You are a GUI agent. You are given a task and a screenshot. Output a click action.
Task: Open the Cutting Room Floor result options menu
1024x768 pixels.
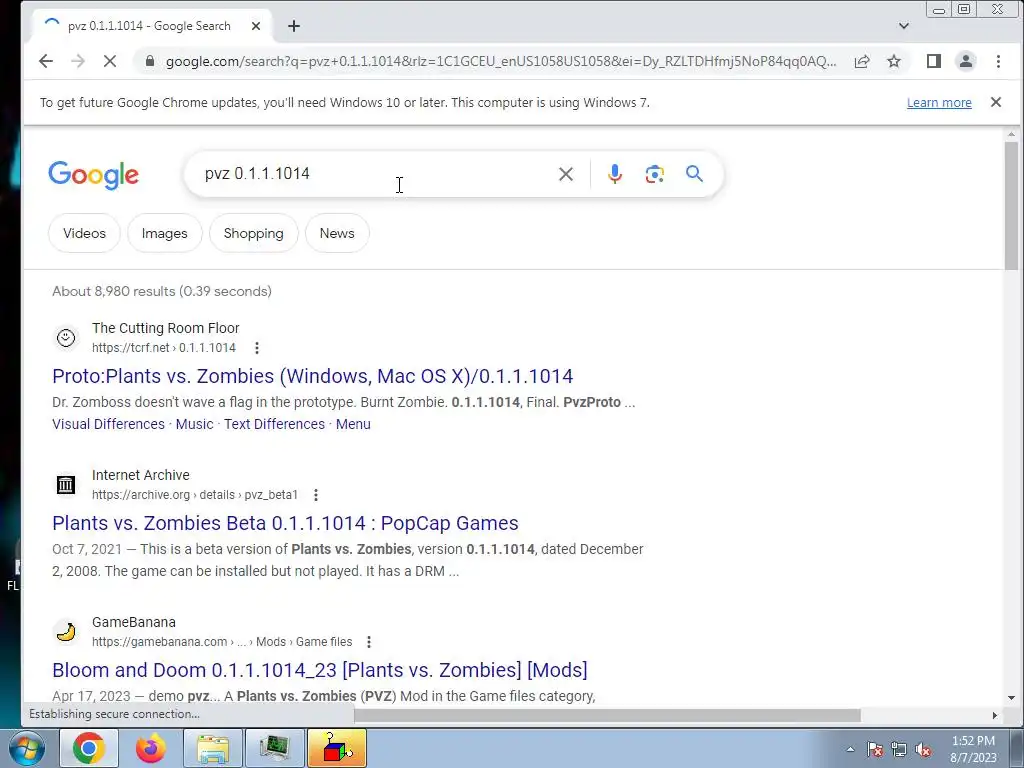point(257,348)
